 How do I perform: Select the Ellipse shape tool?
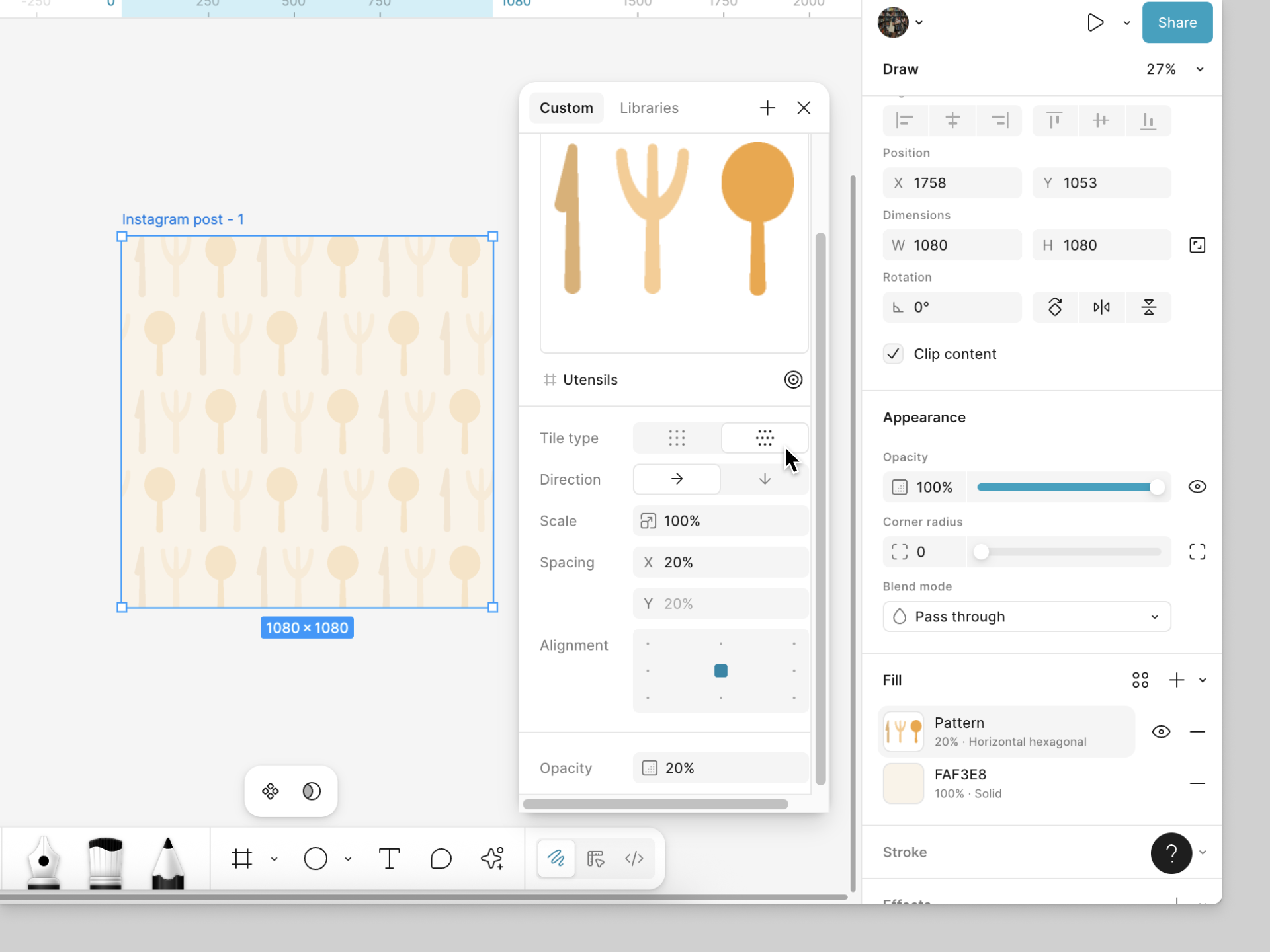tap(316, 859)
